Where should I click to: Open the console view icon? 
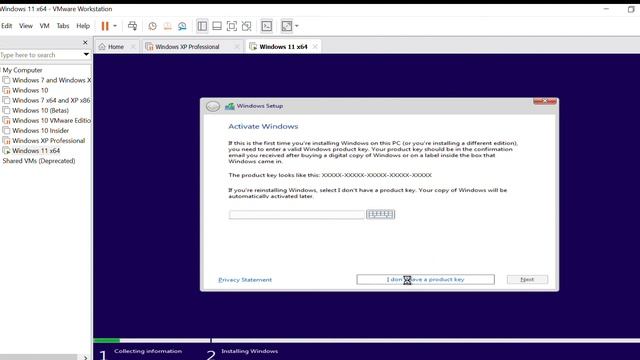coord(267,26)
